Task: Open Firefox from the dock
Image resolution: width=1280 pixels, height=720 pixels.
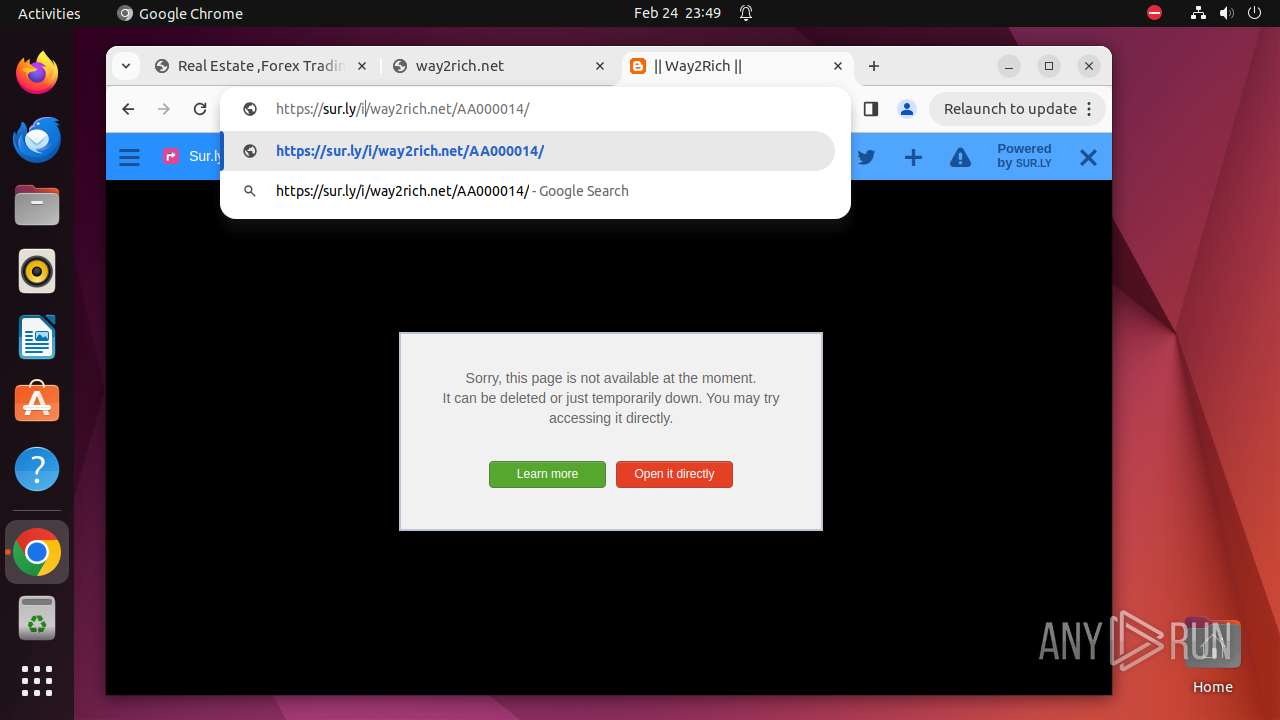Action: click(37, 73)
